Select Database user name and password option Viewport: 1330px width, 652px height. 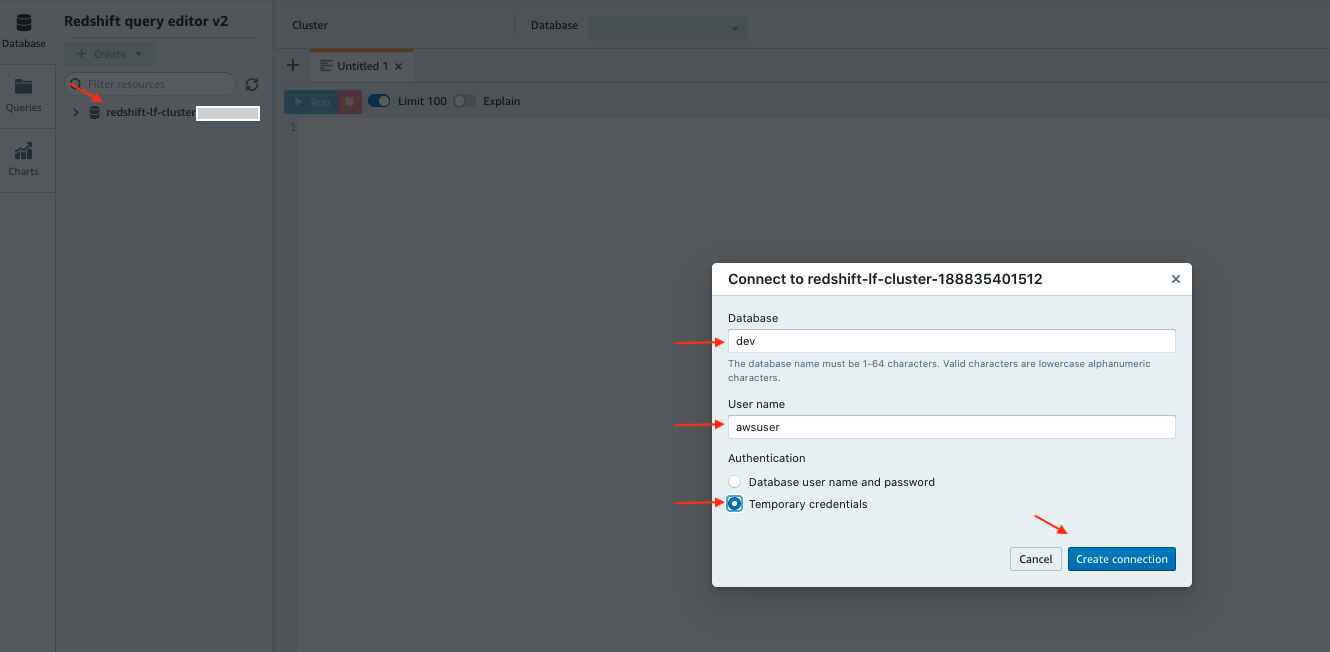click(x=735, y=482)
